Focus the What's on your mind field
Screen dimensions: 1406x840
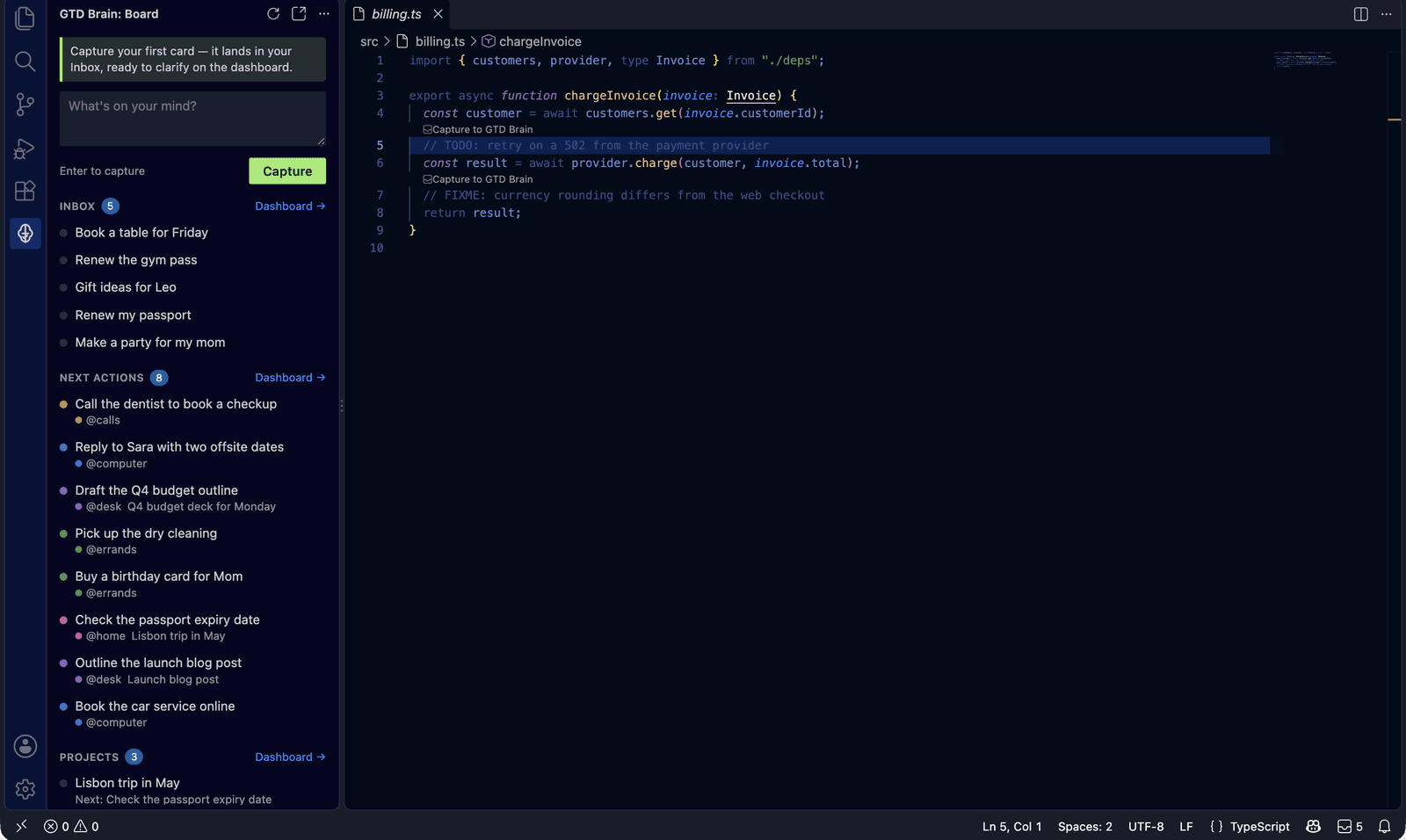click(192, 119)
